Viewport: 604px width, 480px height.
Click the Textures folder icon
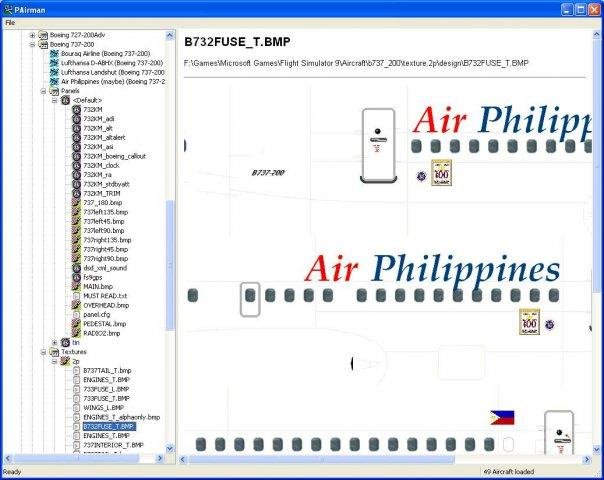(54, 352)
